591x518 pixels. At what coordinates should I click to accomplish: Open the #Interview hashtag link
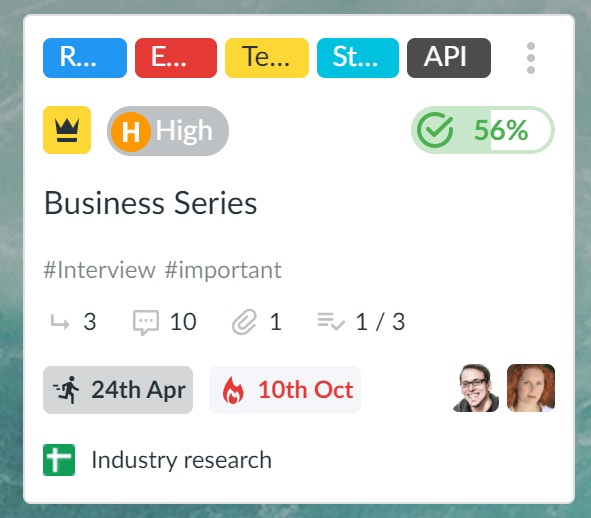[100, 270]
